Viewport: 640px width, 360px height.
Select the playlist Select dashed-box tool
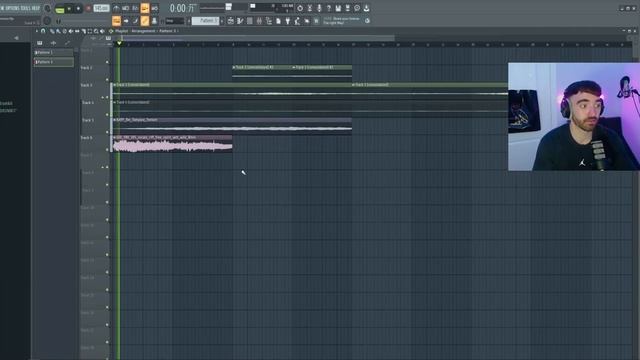90,31
